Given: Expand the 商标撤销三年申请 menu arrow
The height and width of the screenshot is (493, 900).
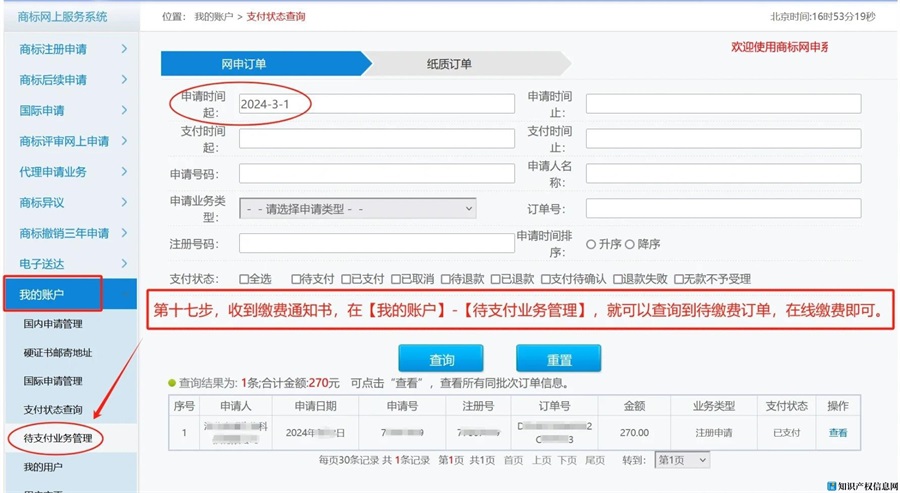Looking at the screenshot, I should 124,233.
